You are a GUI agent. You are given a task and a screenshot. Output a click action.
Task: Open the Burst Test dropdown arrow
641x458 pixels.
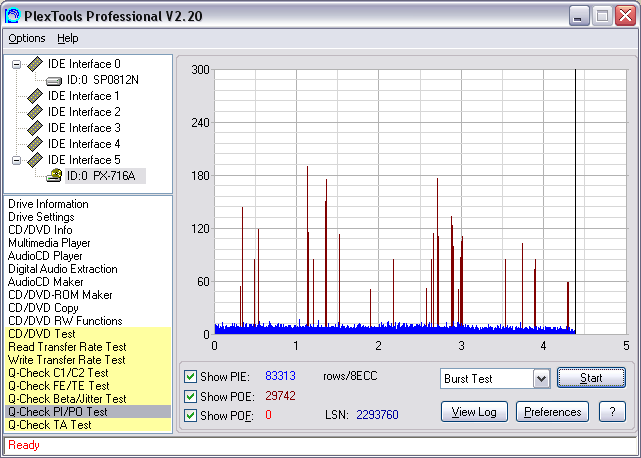(x=541, y=379)
